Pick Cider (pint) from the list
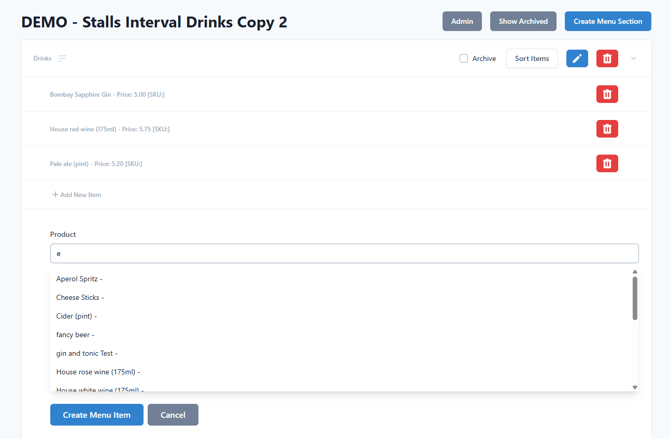 (x=76, y=316)
